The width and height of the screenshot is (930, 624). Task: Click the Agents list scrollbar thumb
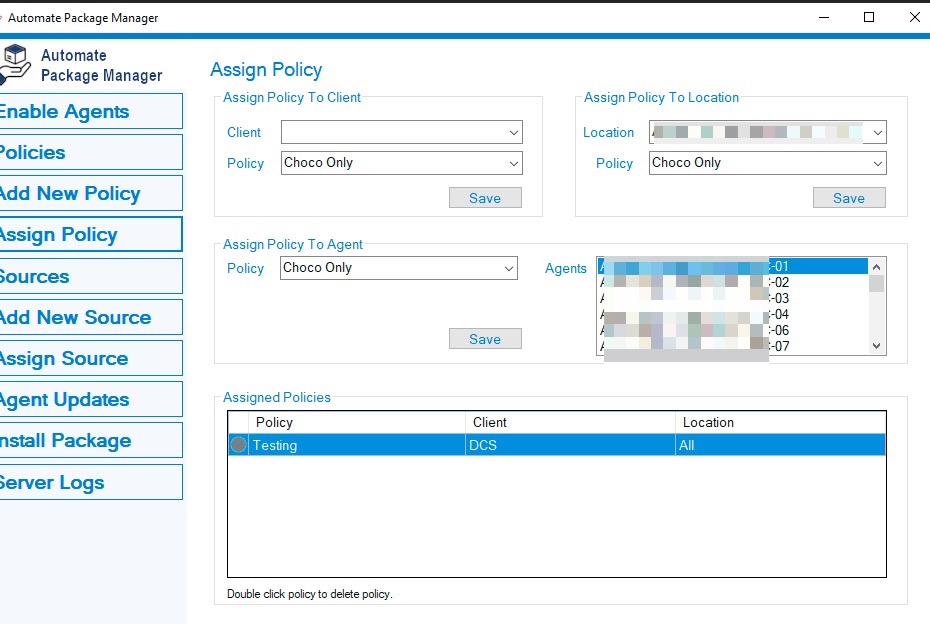877,284
